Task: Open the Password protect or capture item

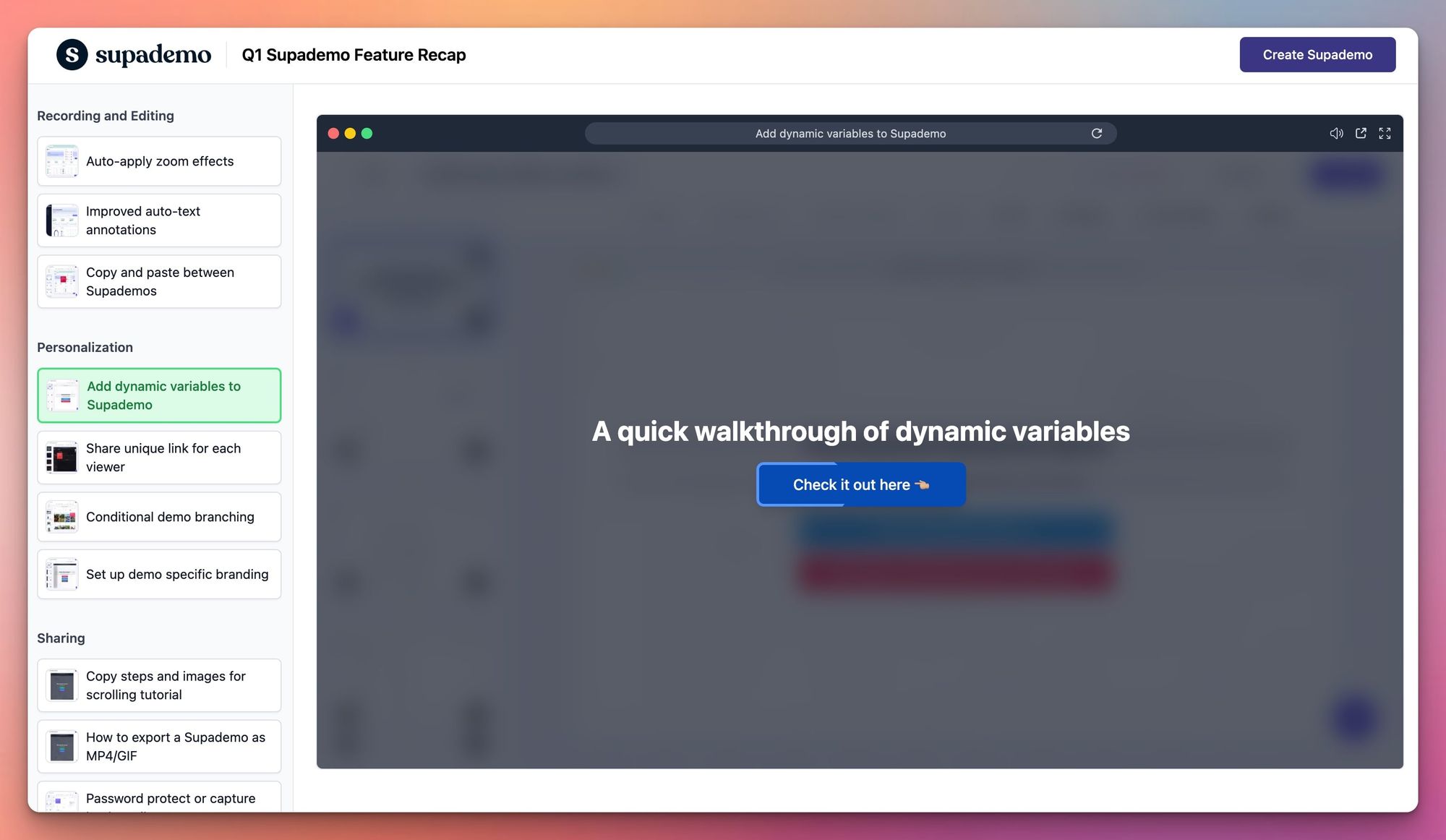Action: pyautogui.click(x=159, y=798)
